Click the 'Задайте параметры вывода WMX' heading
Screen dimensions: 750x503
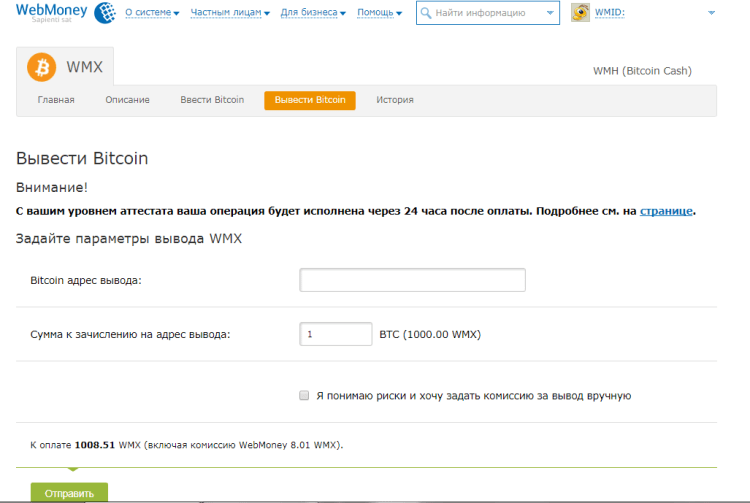coord(129,239)
